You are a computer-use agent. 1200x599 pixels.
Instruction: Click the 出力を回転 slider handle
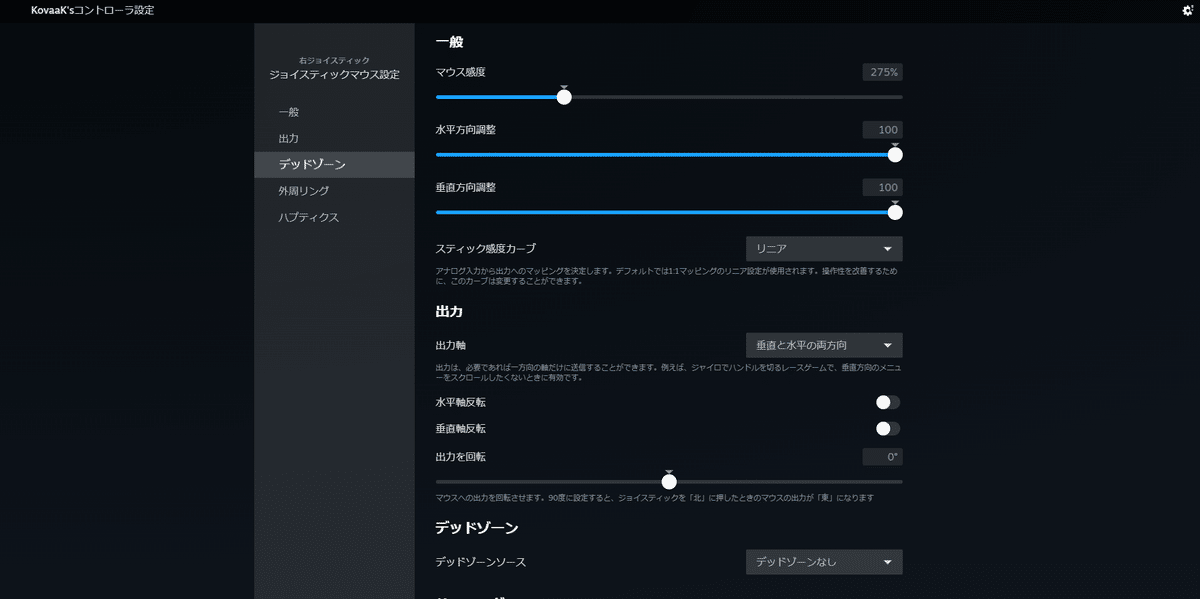tap(668, 480)
